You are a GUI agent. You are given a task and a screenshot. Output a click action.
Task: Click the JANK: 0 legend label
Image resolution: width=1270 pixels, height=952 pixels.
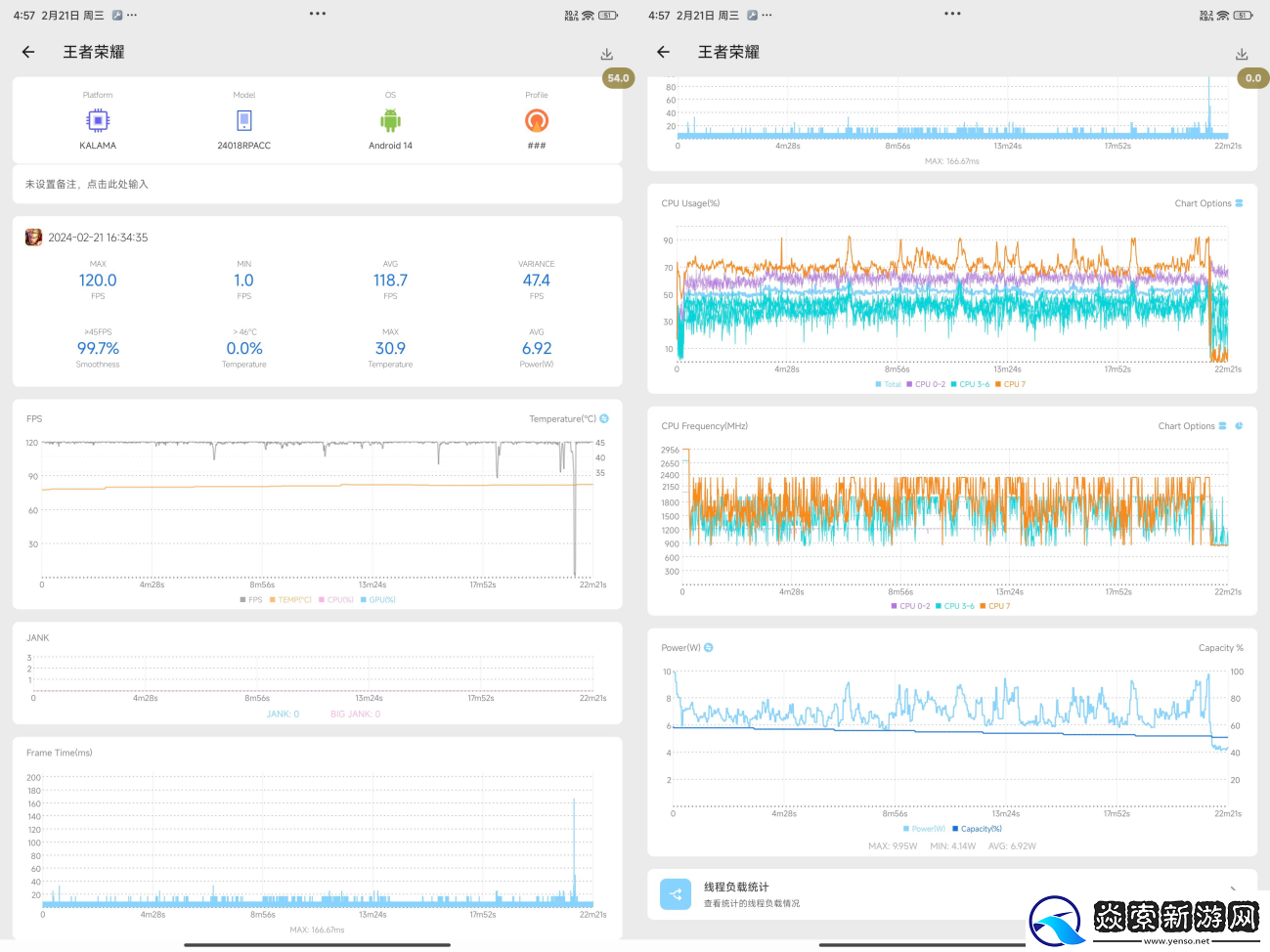click(283, 714)
